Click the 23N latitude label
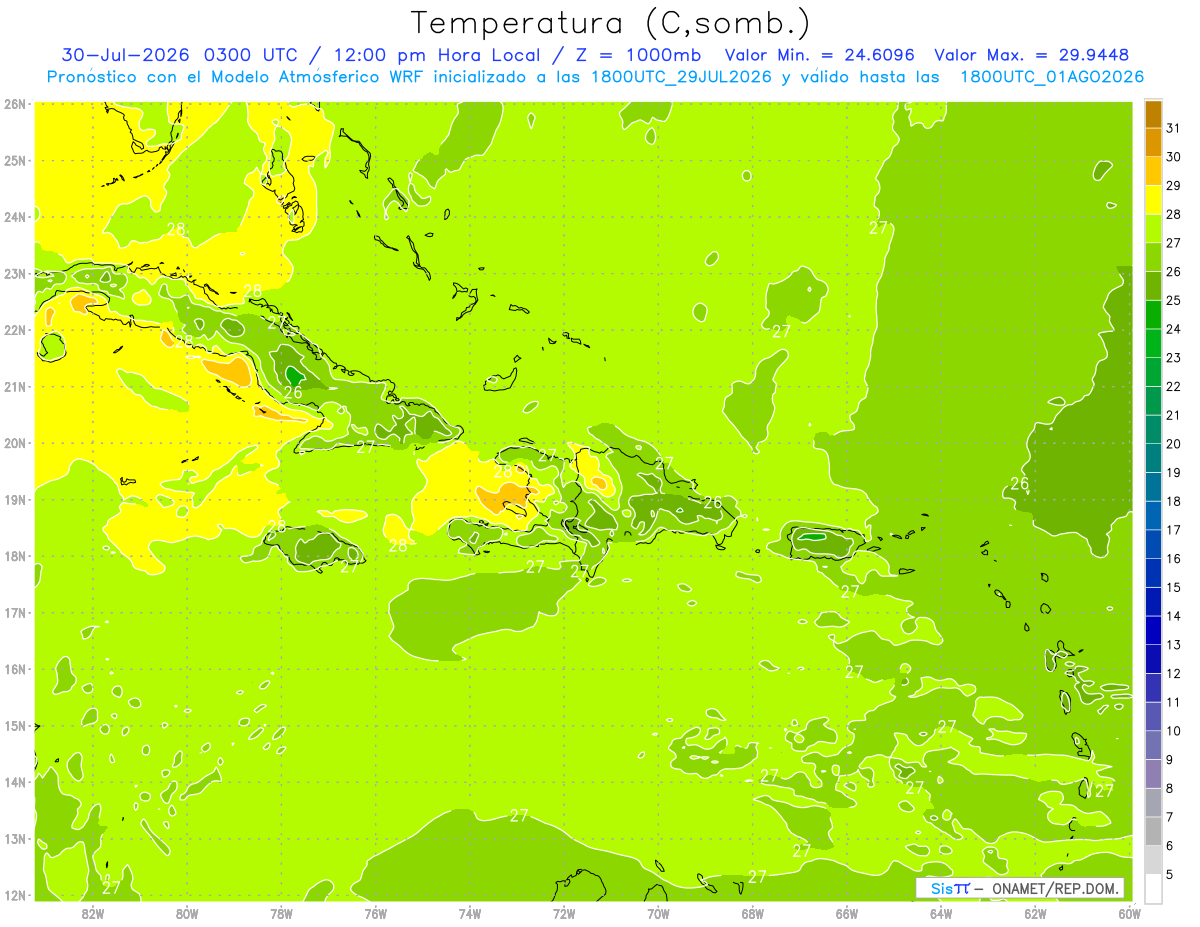The image size is (1200, 927). (x=15, y=273)
